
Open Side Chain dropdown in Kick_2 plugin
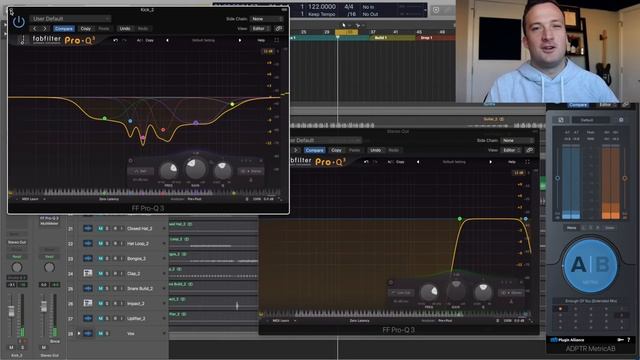267,19
